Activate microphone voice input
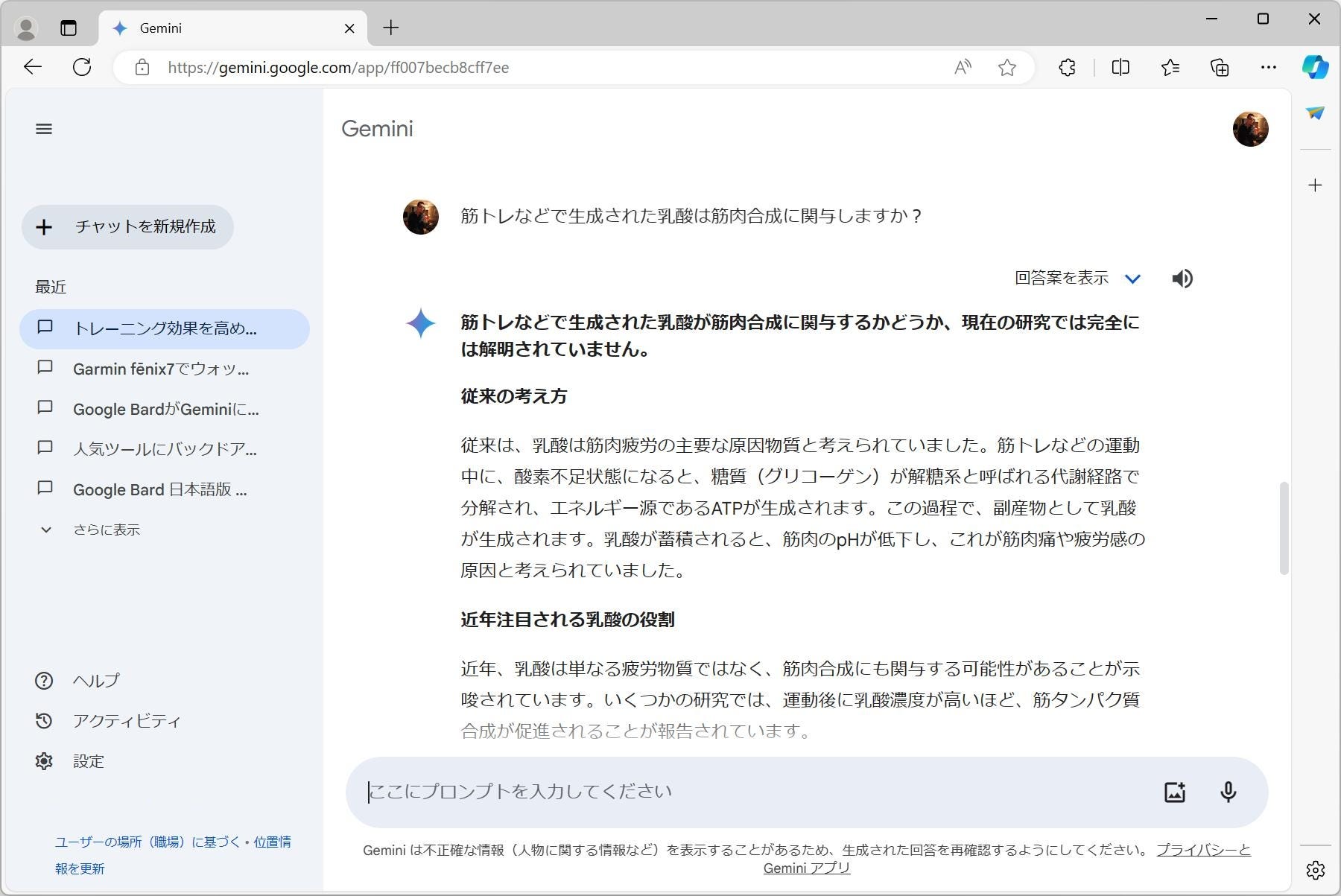1341x896 pixels. pos(1229,792)
